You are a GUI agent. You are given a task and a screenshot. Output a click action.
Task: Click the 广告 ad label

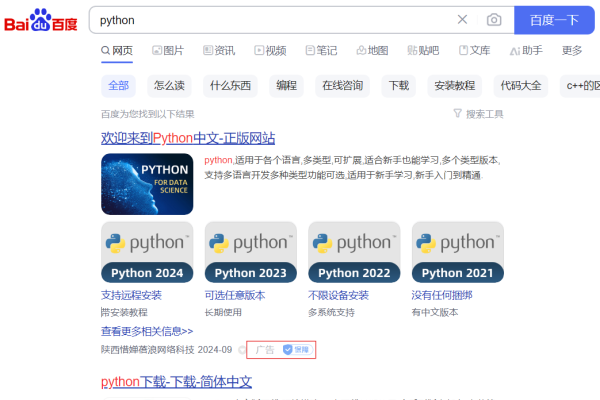(265, 350)
